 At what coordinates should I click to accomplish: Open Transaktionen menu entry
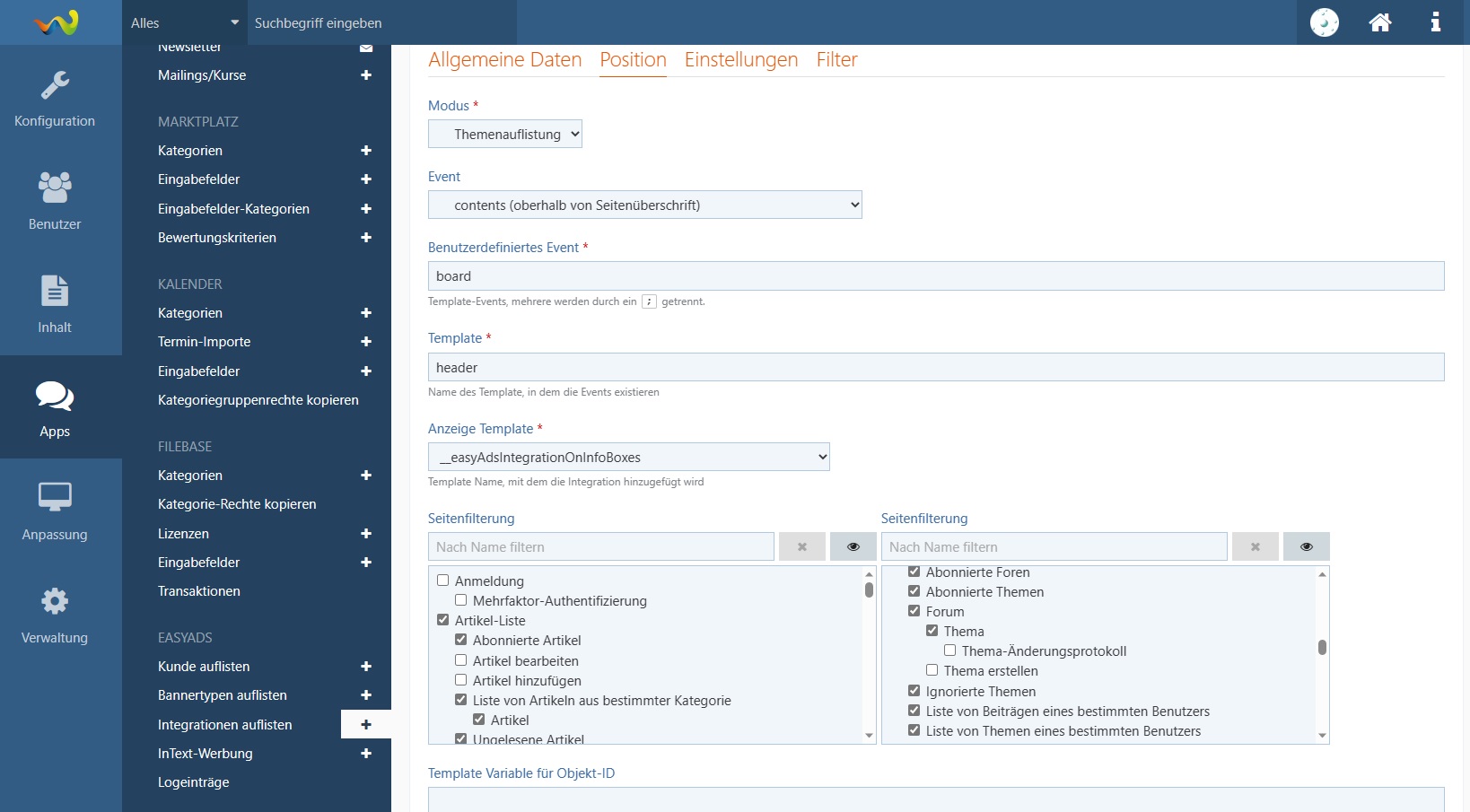[x=199, y=591]
